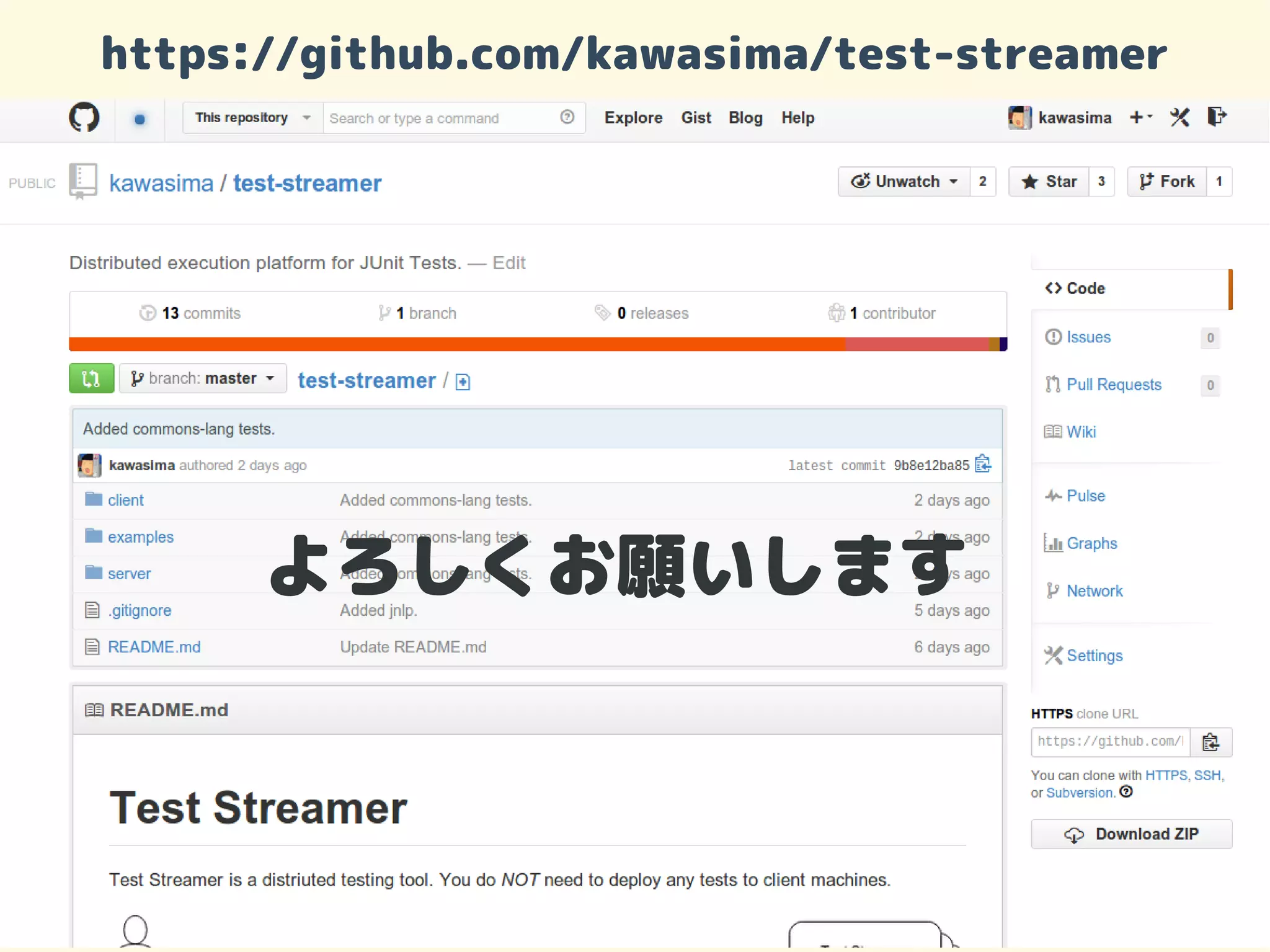The image size is (1270, 952).
Task: Open account settings wrench-screwdriver icon
Action: pyautogui.click(x=1179, y=117)
